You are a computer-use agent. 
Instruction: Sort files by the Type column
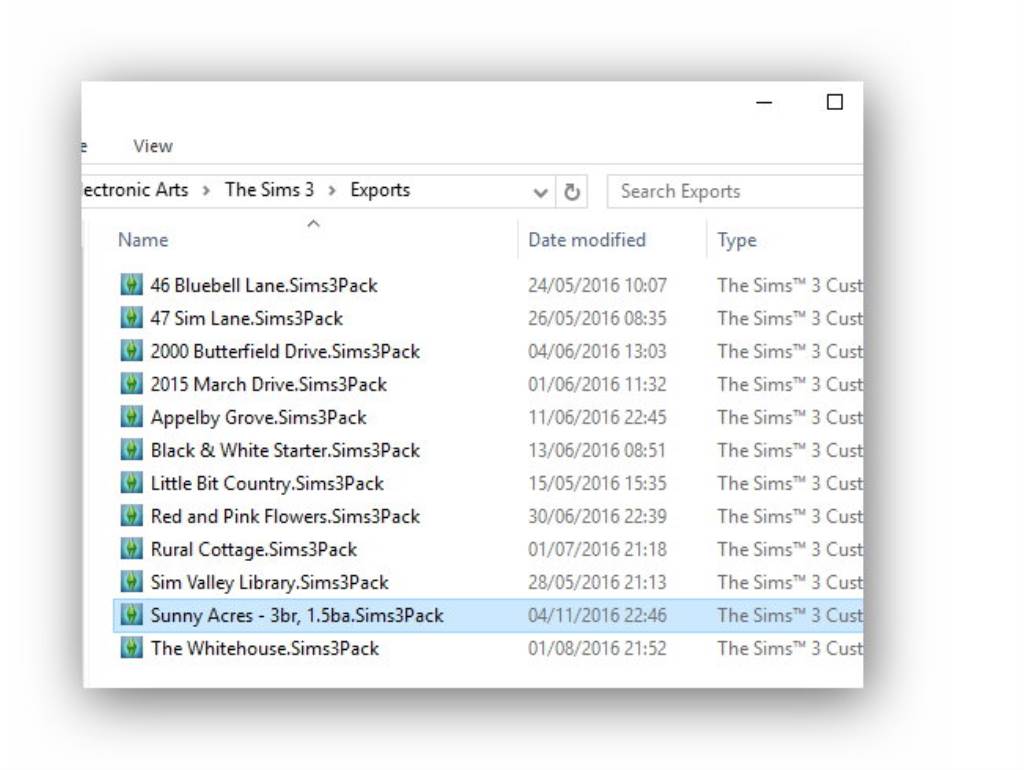pos(737,240)
